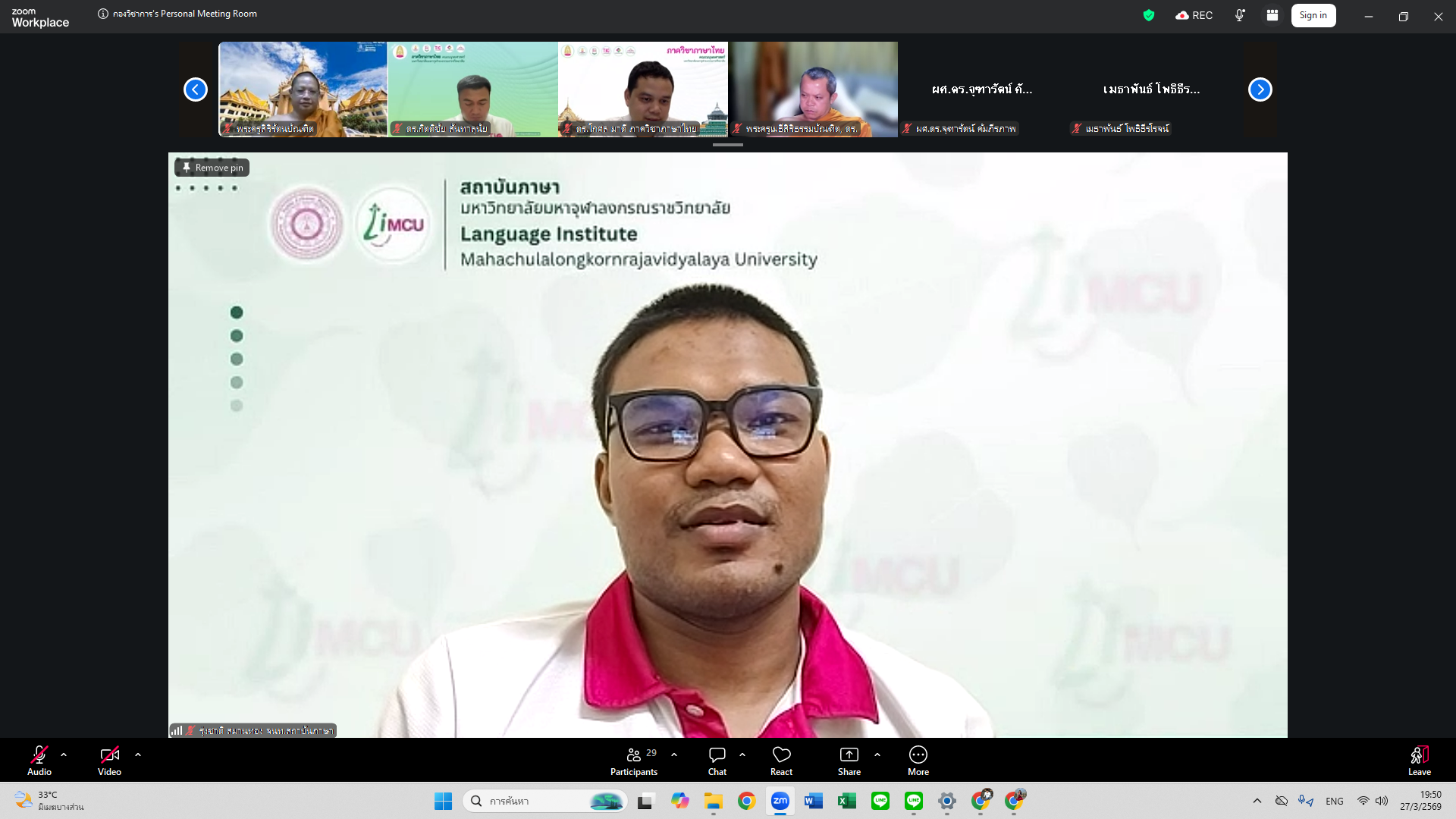Viewport: 1456px width, 819px height.
Task: Show next participants with right arrow
Action: pyautogui.click(x=1260, y=89)
